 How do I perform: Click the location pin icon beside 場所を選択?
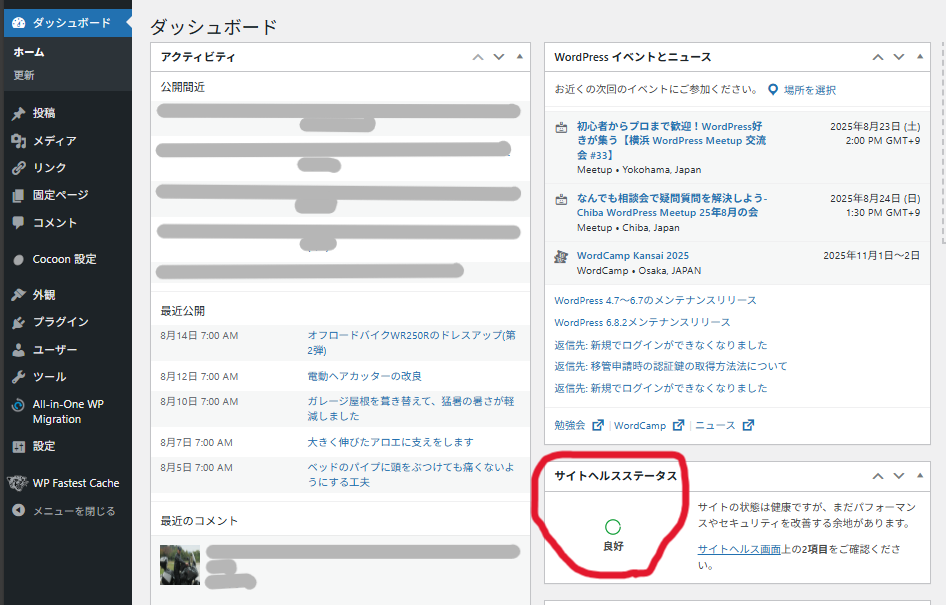pos(773,90)
